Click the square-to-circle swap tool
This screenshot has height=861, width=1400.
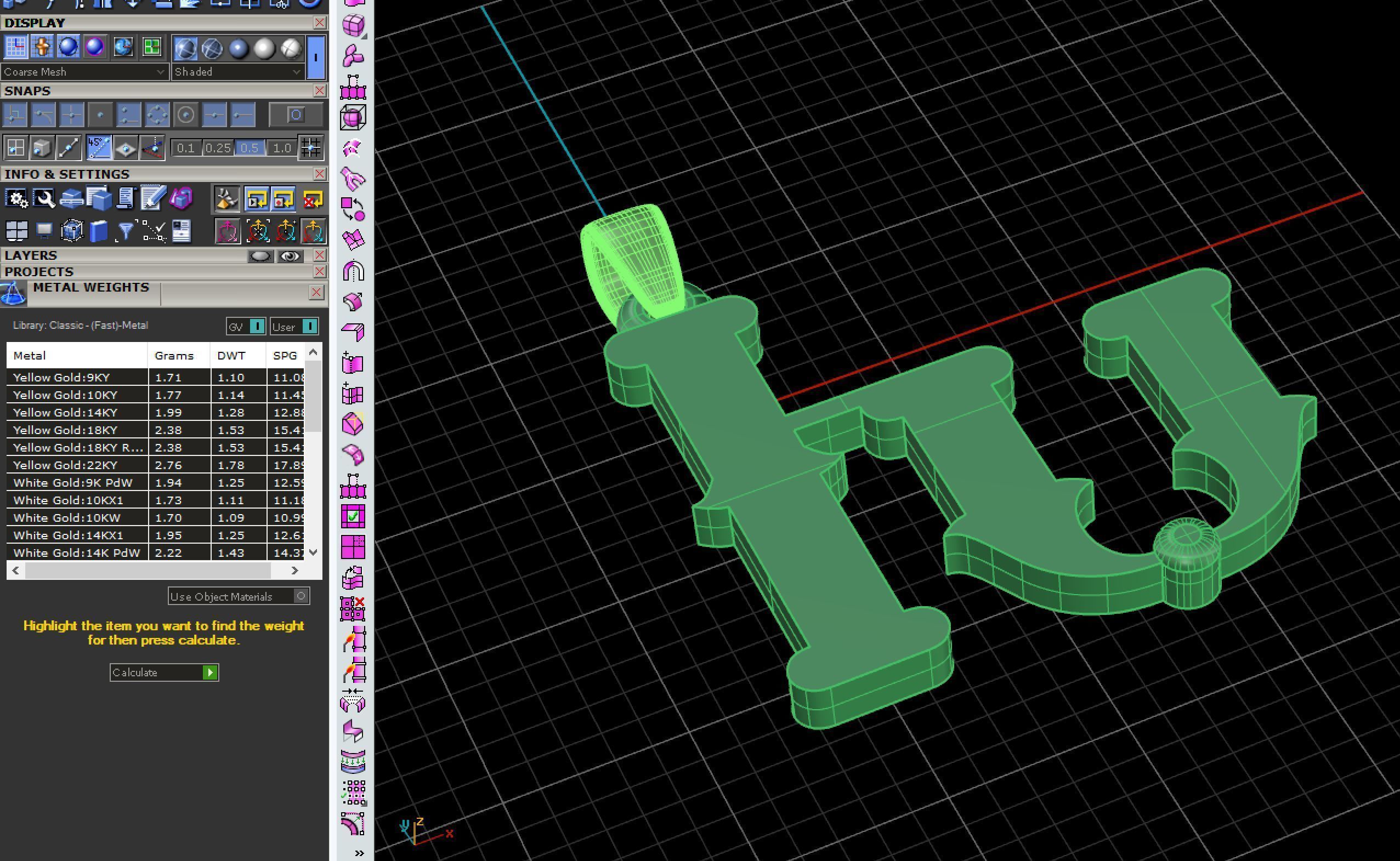pyautogui.click(x=353, y=209)
